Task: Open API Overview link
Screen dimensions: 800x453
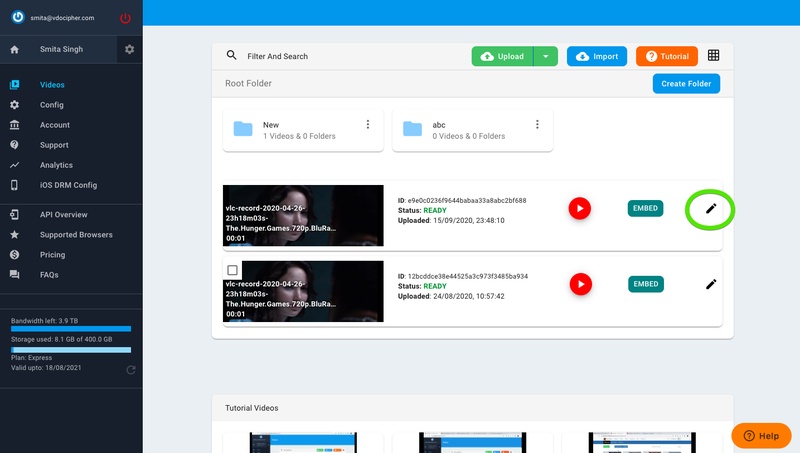Action: (63, 215)
